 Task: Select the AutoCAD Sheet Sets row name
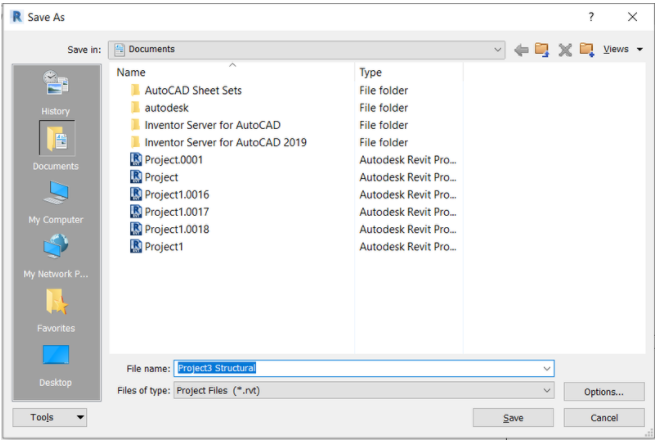coord(193,90)
